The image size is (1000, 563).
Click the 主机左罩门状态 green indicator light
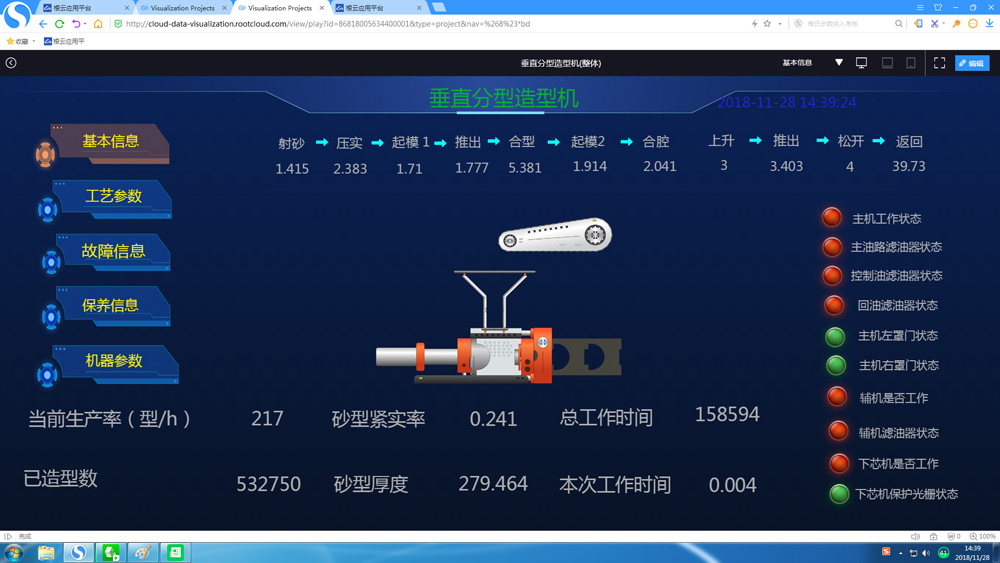835,336
